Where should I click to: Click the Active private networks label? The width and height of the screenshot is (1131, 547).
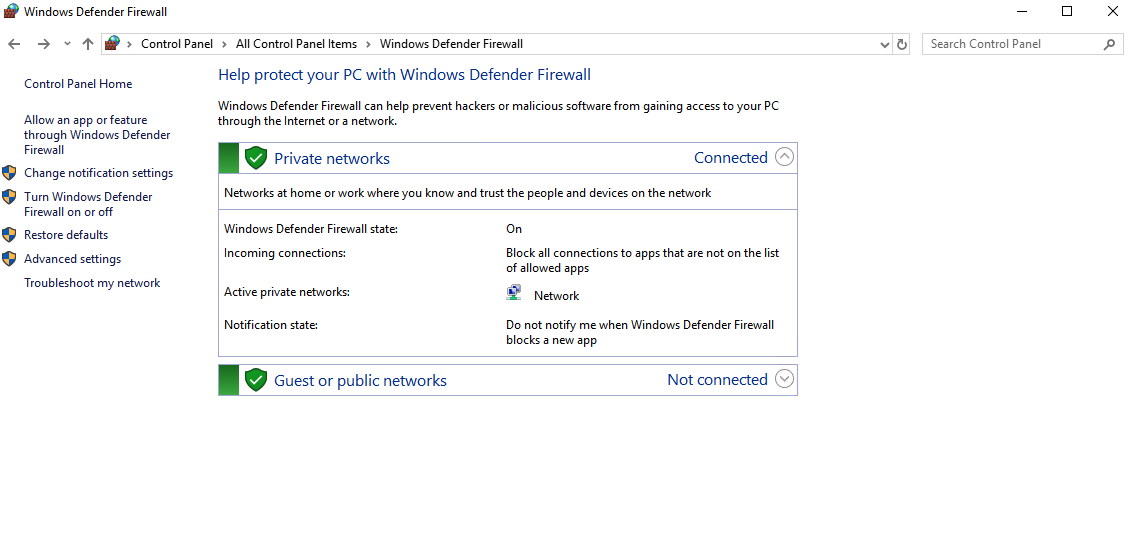click(287, 292)
